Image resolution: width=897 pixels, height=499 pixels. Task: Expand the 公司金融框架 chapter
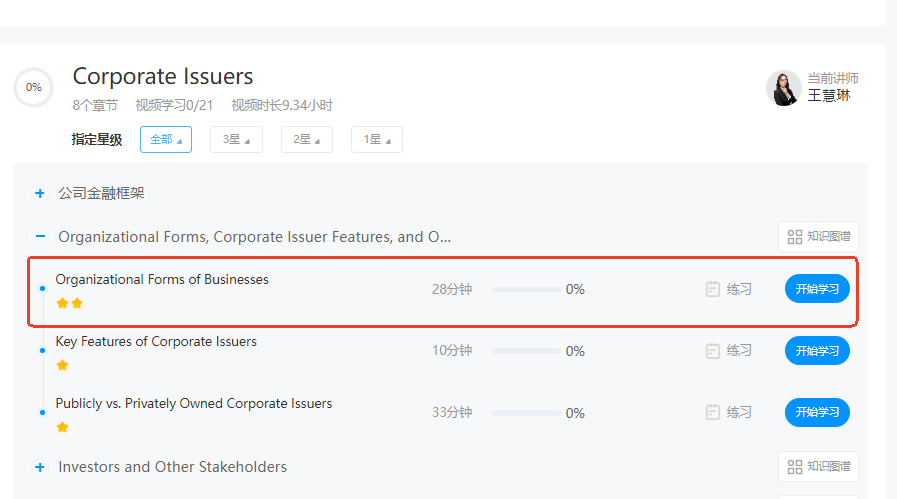40,193
